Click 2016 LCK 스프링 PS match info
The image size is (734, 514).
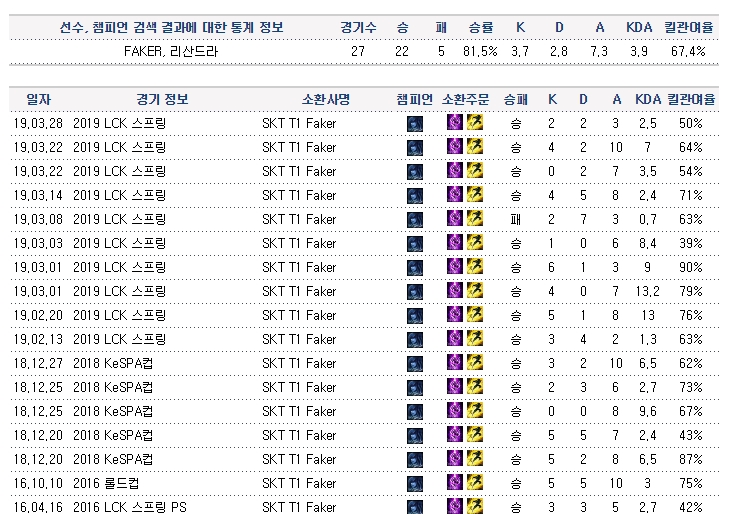pyautogui.click(x=130, y=507)
